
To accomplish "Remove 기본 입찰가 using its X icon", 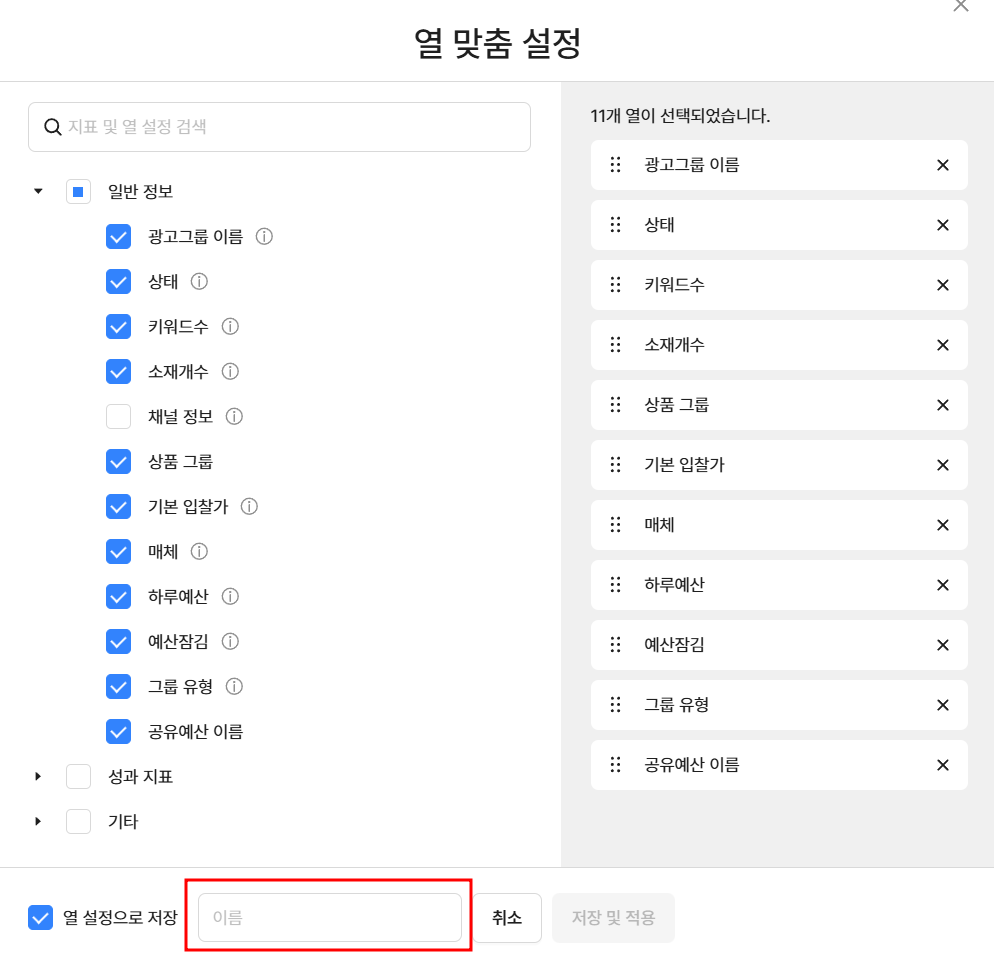I will pyautogui.click(x=943, y=465).
